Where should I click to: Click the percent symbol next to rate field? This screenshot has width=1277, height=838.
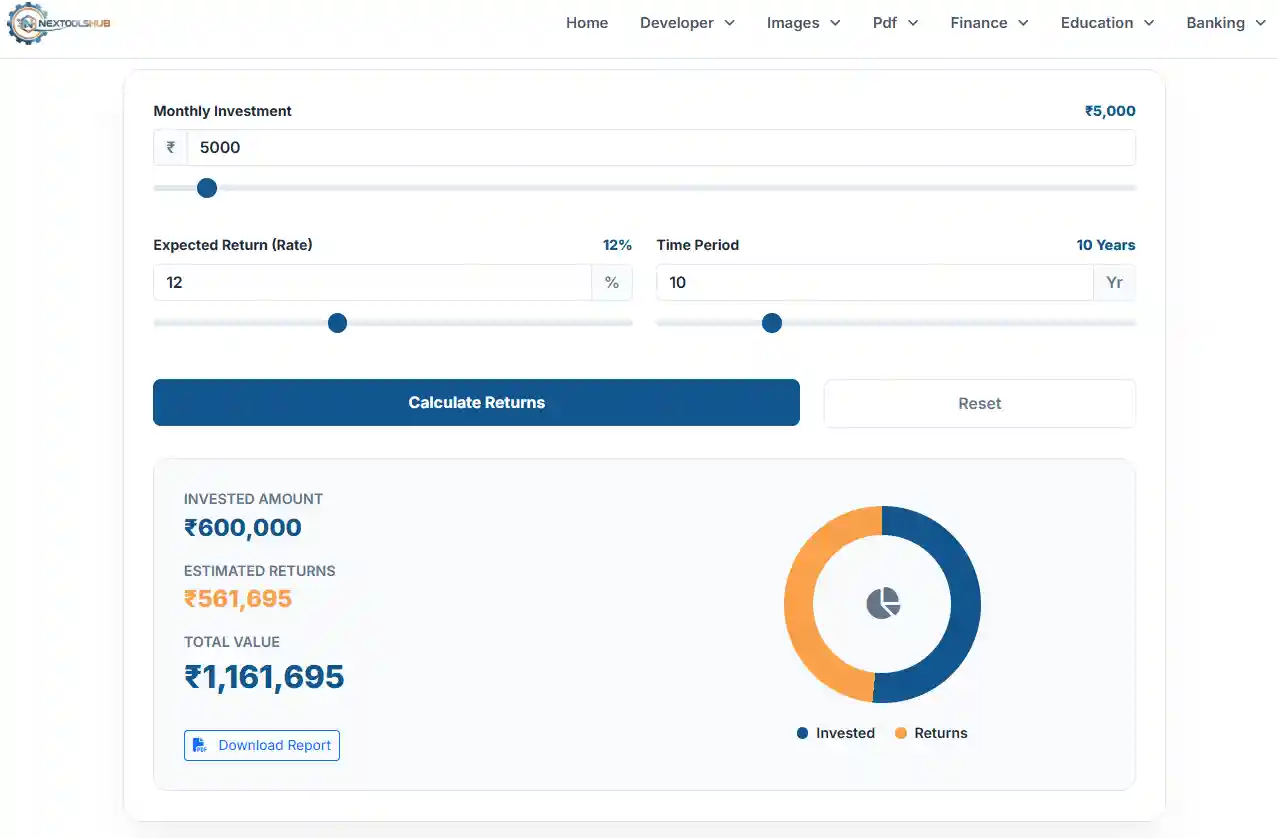pyautogui.click(x=612, y=283)
